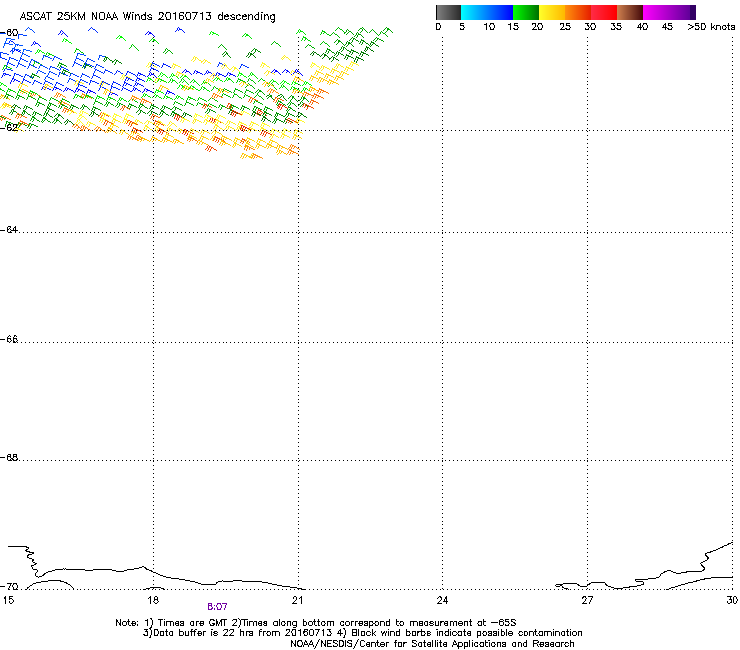Click the legend label '25'

pos(565,26)
